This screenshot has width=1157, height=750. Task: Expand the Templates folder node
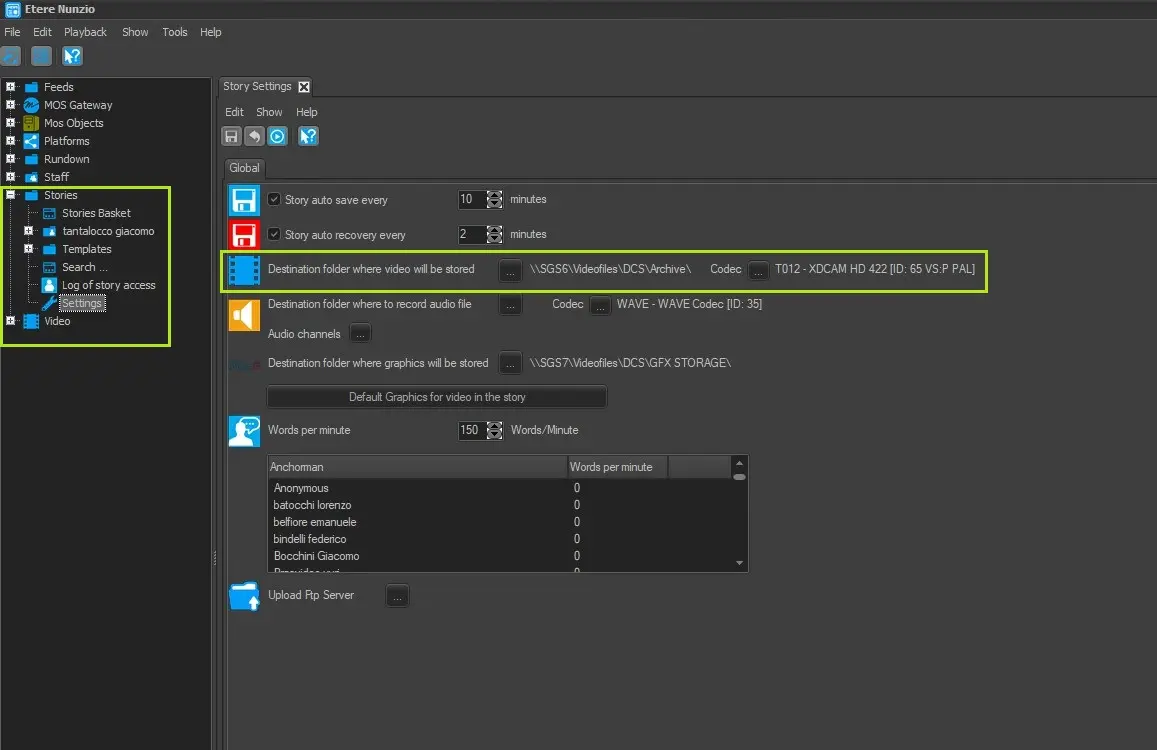(x=29, y=249)
